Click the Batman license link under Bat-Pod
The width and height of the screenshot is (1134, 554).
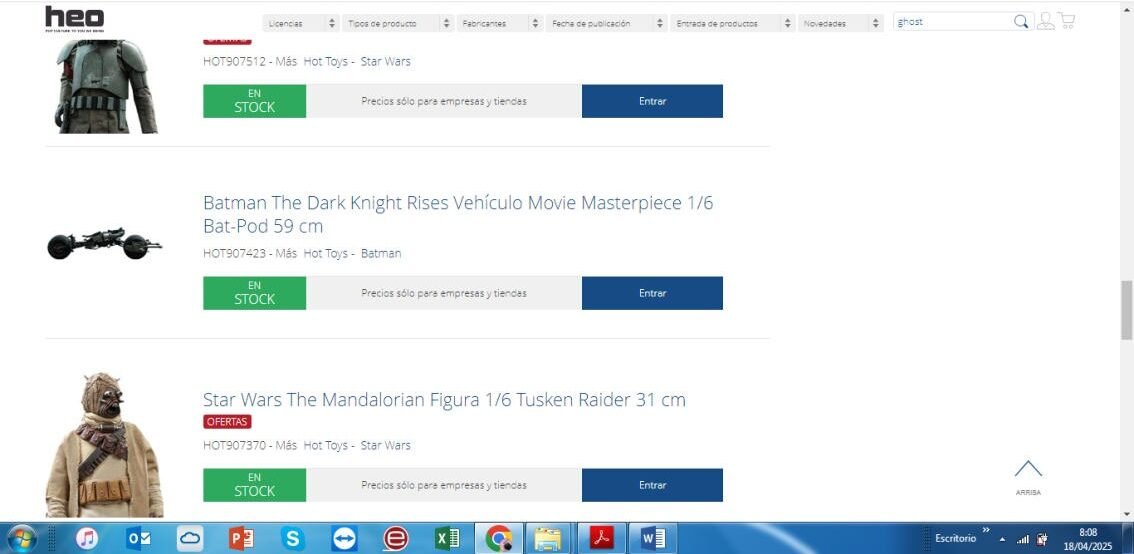coord(381,254)
